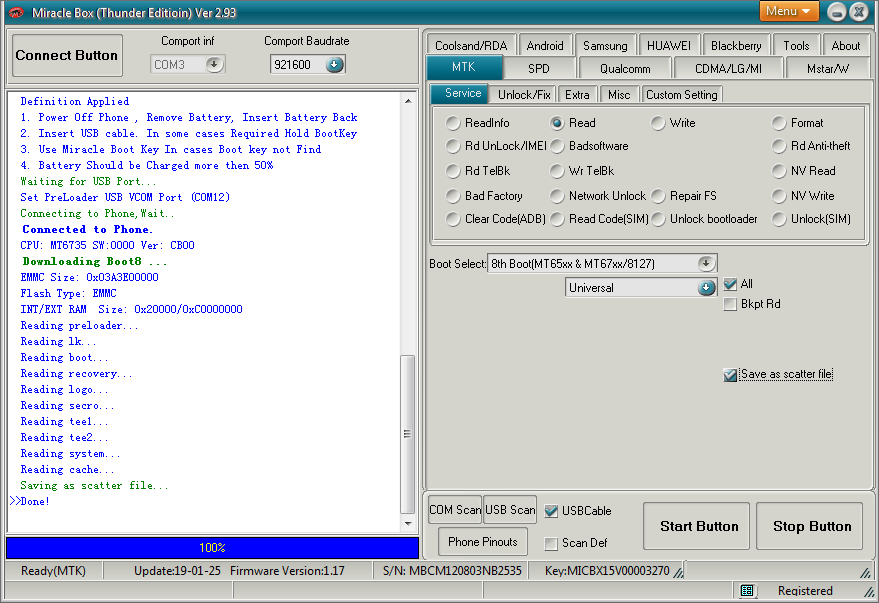Open the Custom Setting sub-tab
The width and height of the screenshot is (879, 603).
682,95
